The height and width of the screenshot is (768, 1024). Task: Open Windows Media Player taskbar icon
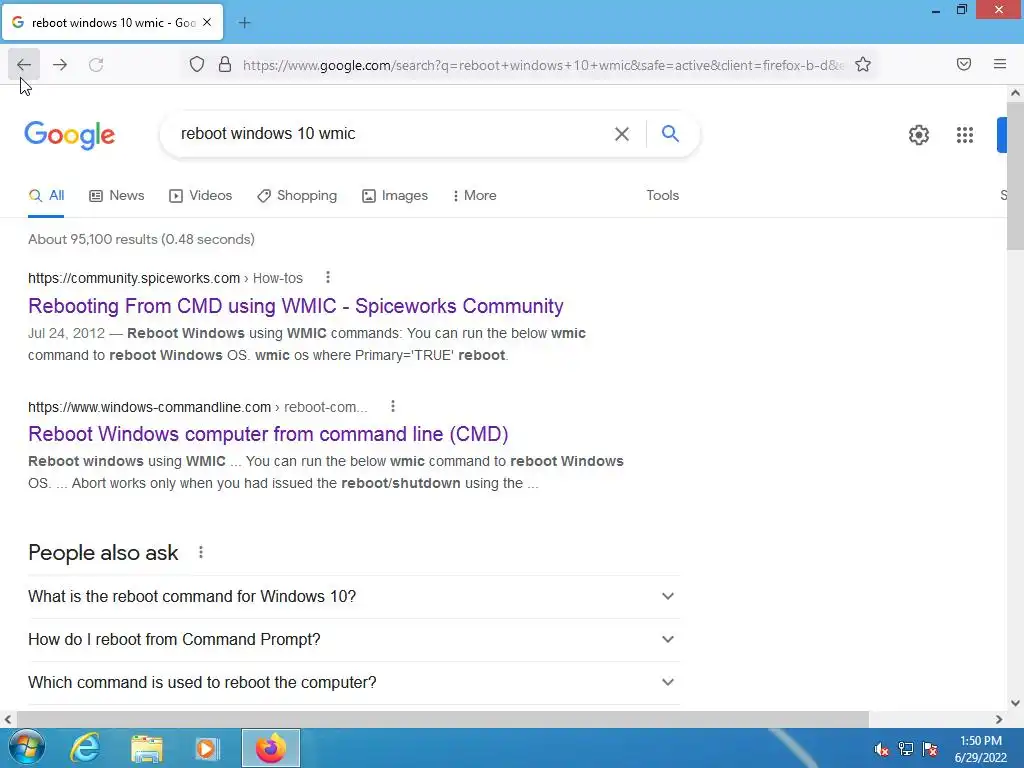tap(208, 748)
